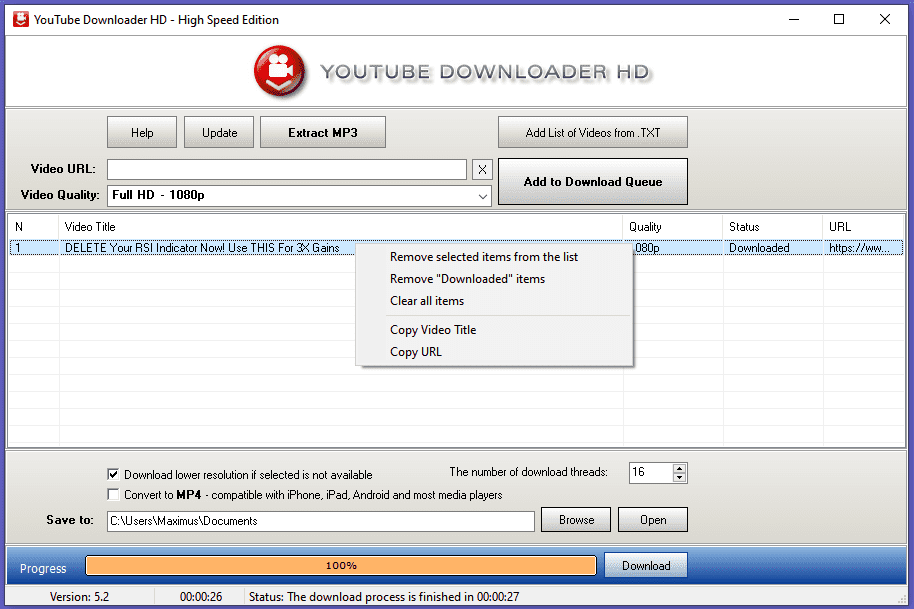Open the Help button
Image resolution: width=914 pixels, height=609 pixels.
(142, 132)
